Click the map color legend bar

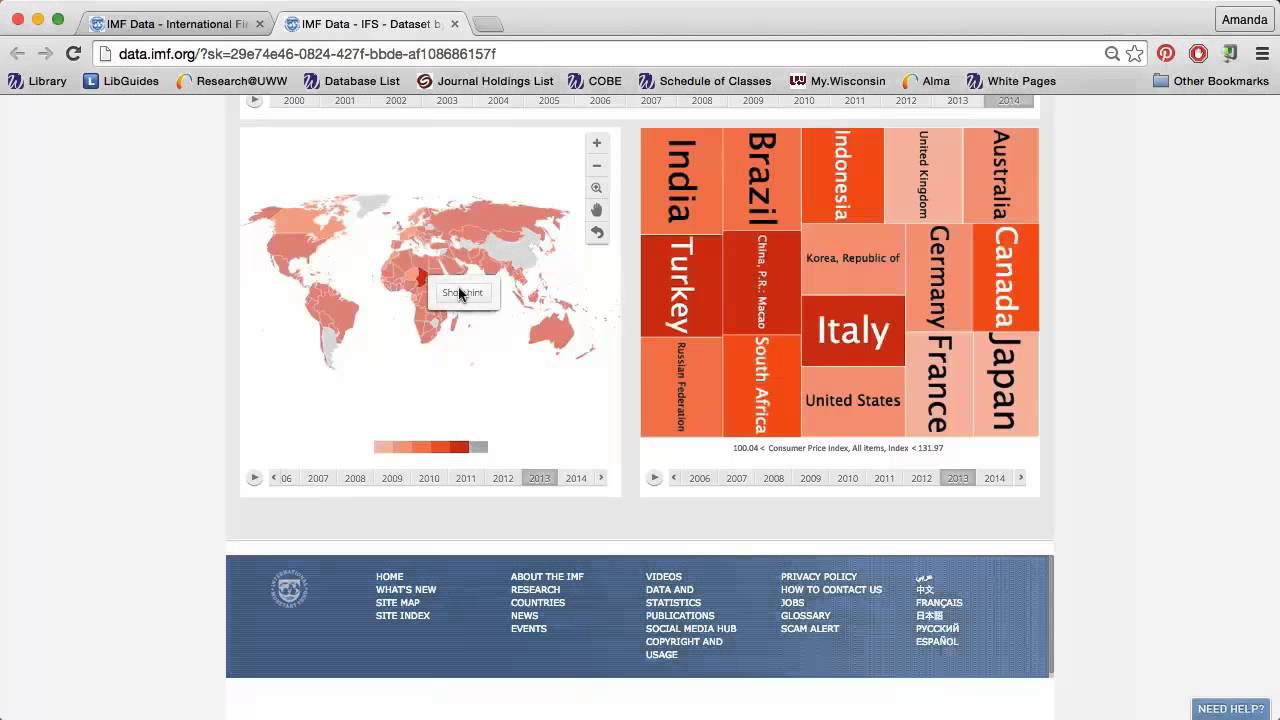tap(431, 447)
